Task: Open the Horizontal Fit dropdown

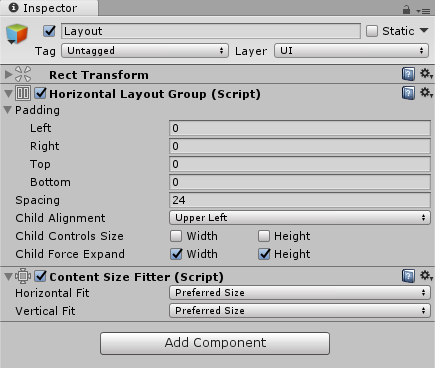Action: pos(300,293)
